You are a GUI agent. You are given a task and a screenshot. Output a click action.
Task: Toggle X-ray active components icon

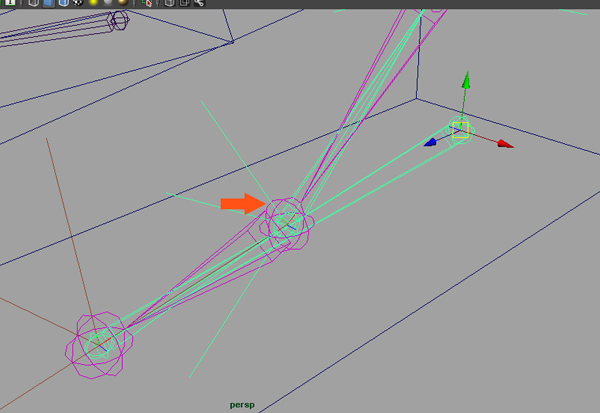[x=184, y=3]
